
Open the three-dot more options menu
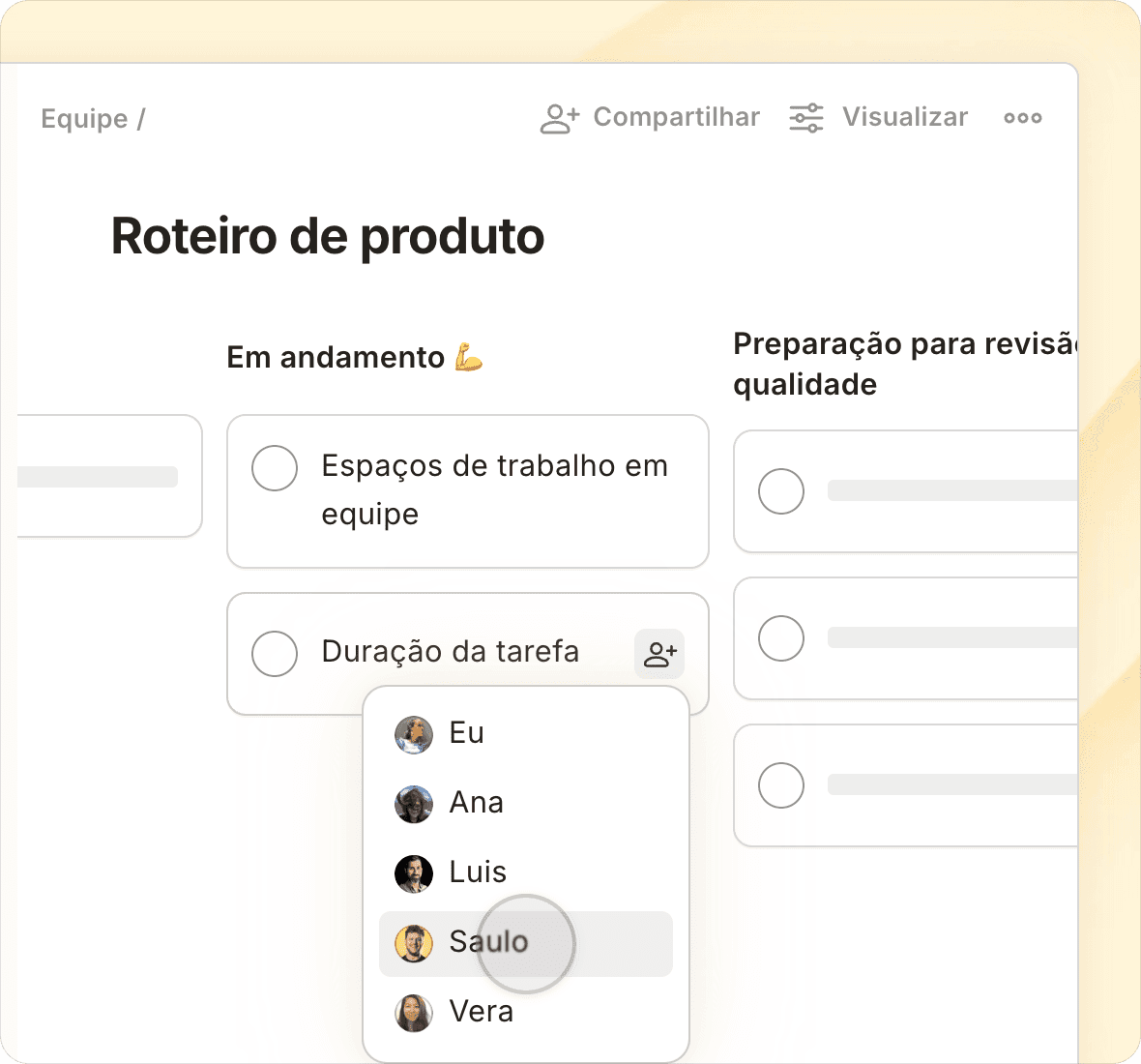1022,118
